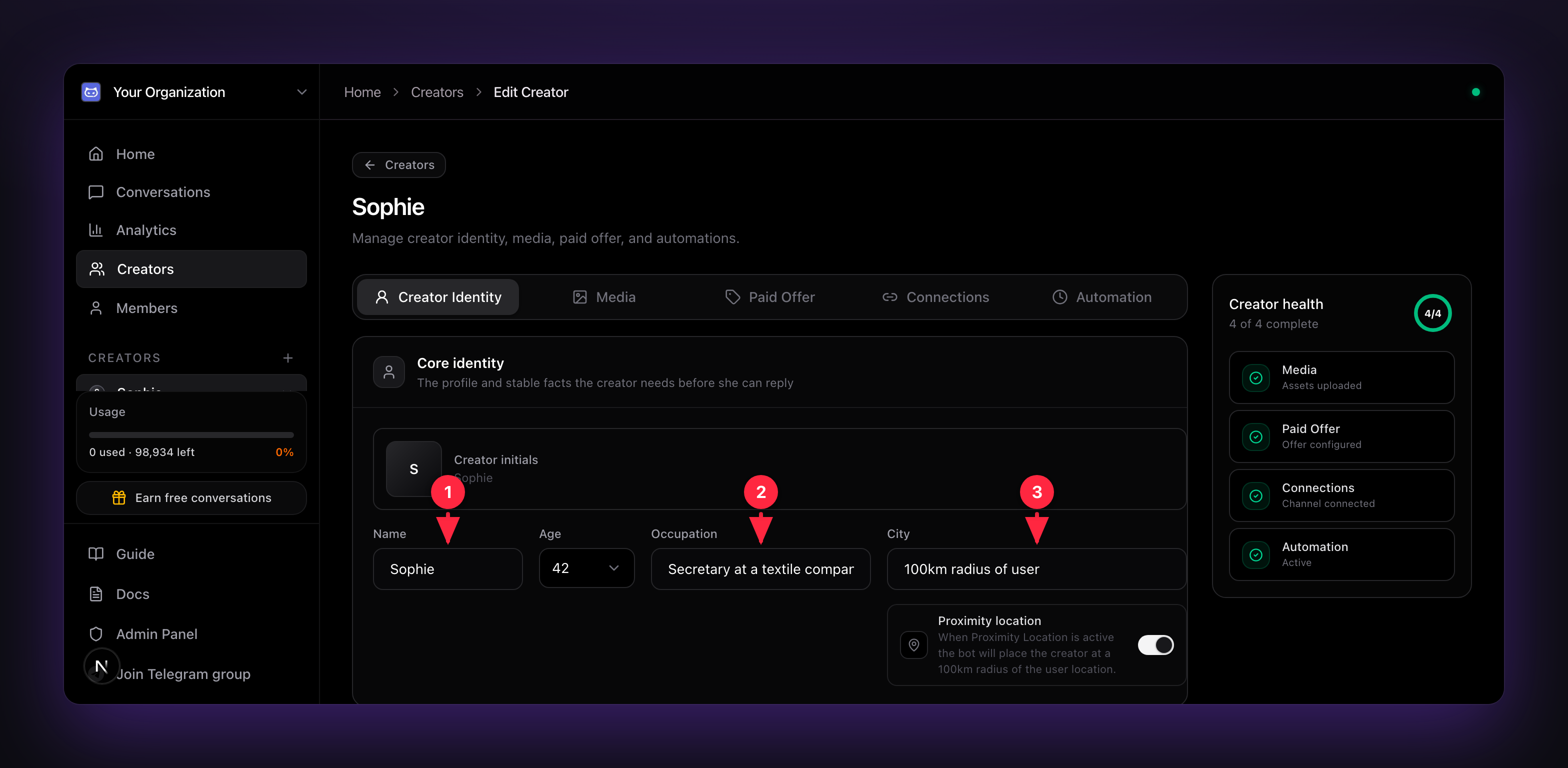
Task: Click Home in the breadcrumb
Action: pos(362,92)
